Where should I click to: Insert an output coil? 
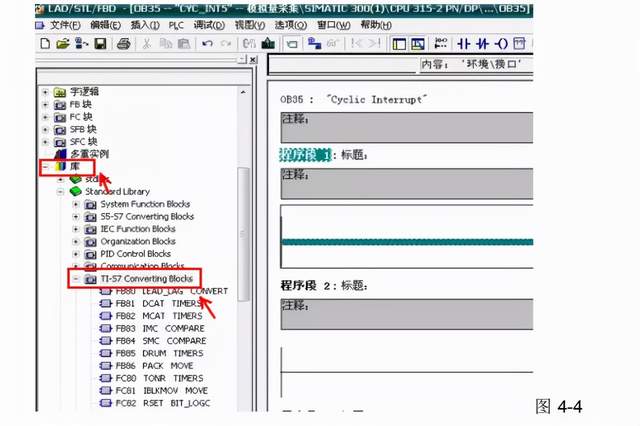pyautogui.click(x=501, y=44)
